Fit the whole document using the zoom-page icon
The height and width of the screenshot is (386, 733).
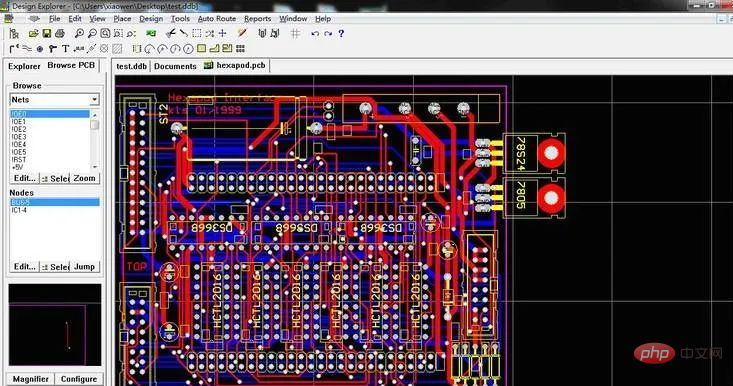coord(105,33)
